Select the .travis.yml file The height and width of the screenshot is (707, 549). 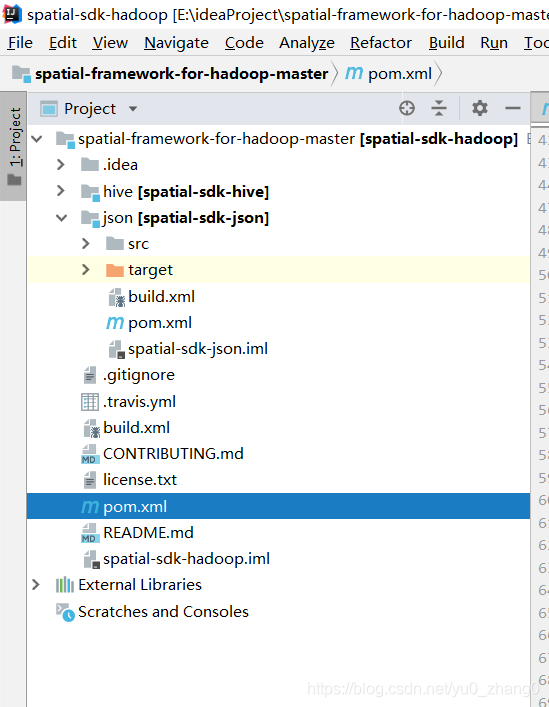pos(139,401)
